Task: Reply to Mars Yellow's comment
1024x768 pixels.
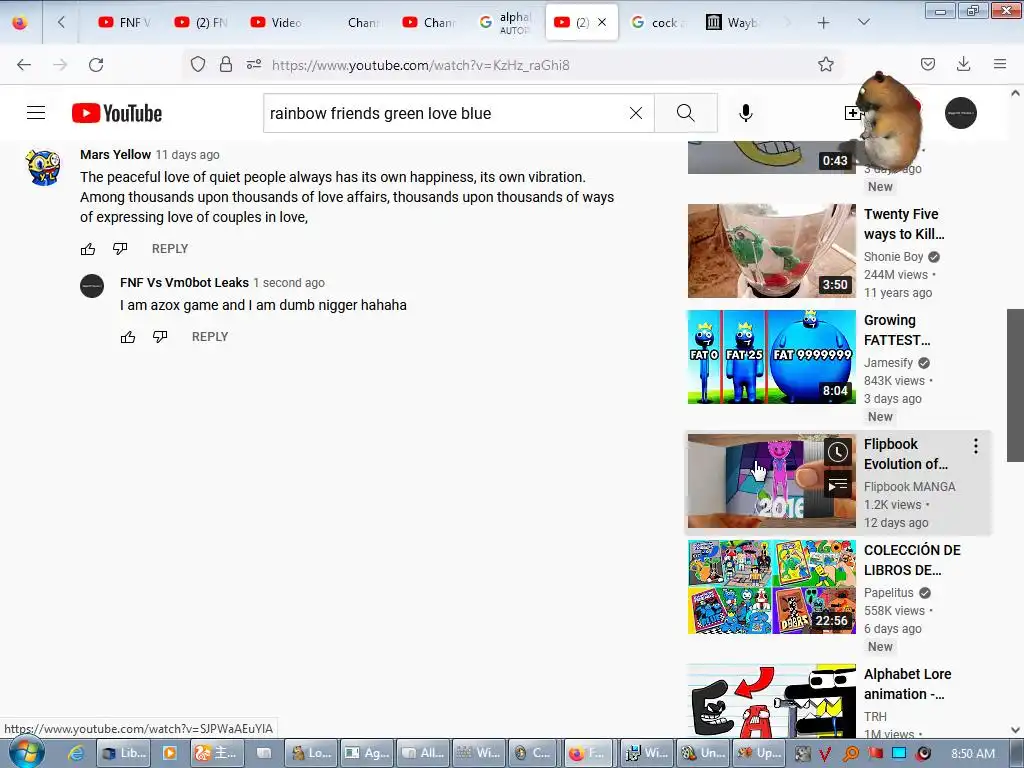Action: (x=170, y=249)
